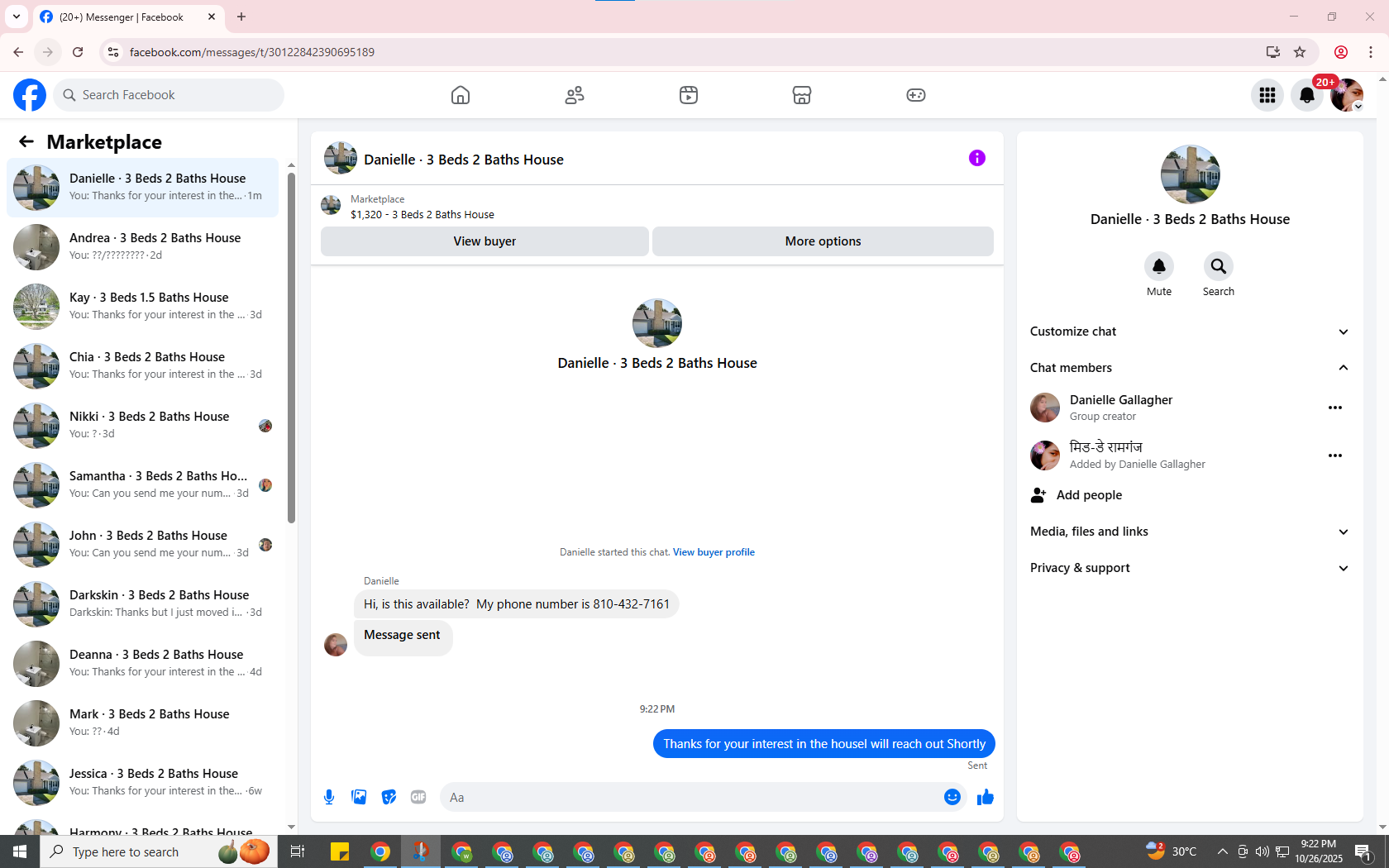
Task: Open Chia 3 Beds 2 Baths House chat
Action: pyautogui.click(x=142, y=366)
